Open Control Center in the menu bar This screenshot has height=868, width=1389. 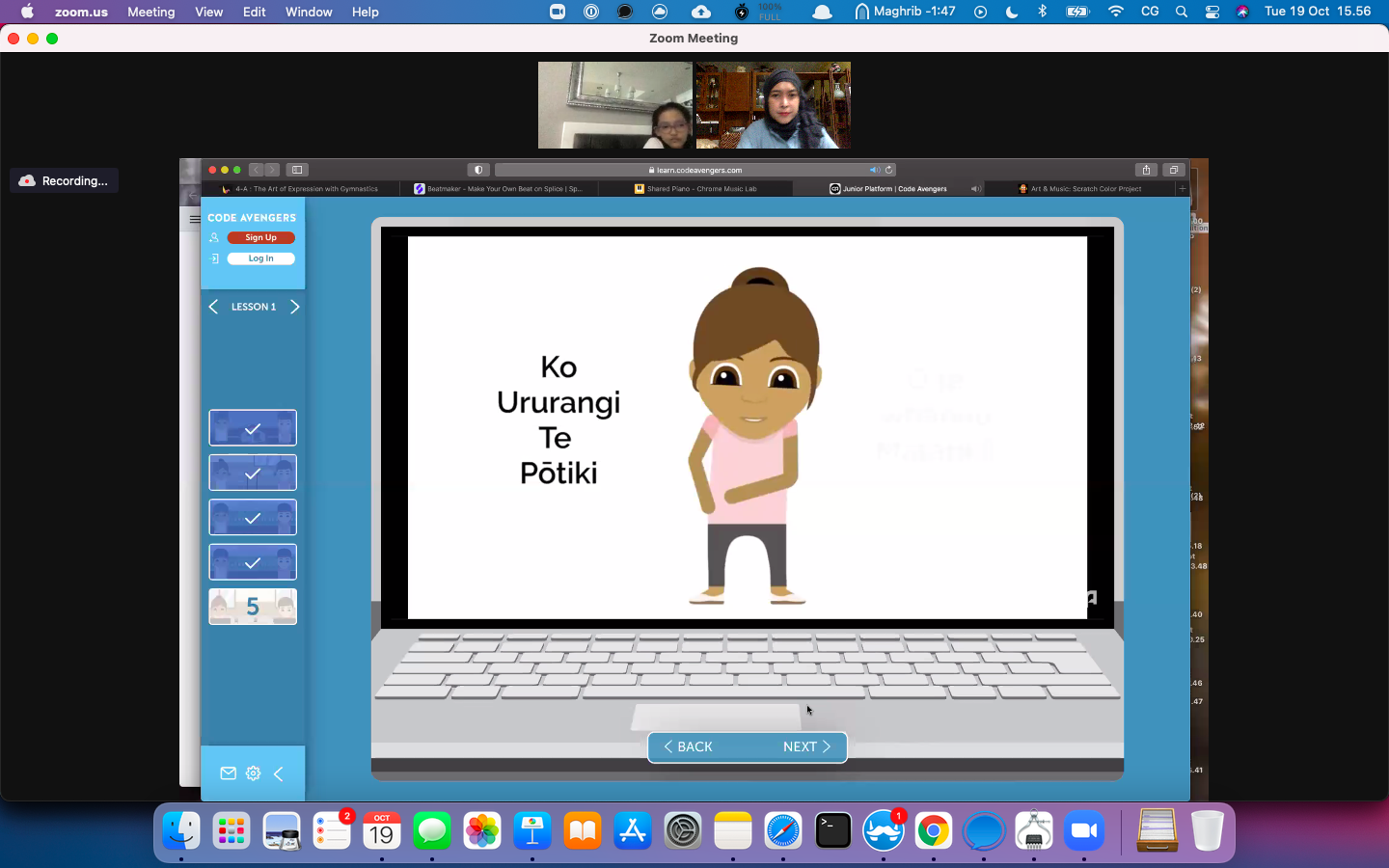coord(1212,12)
